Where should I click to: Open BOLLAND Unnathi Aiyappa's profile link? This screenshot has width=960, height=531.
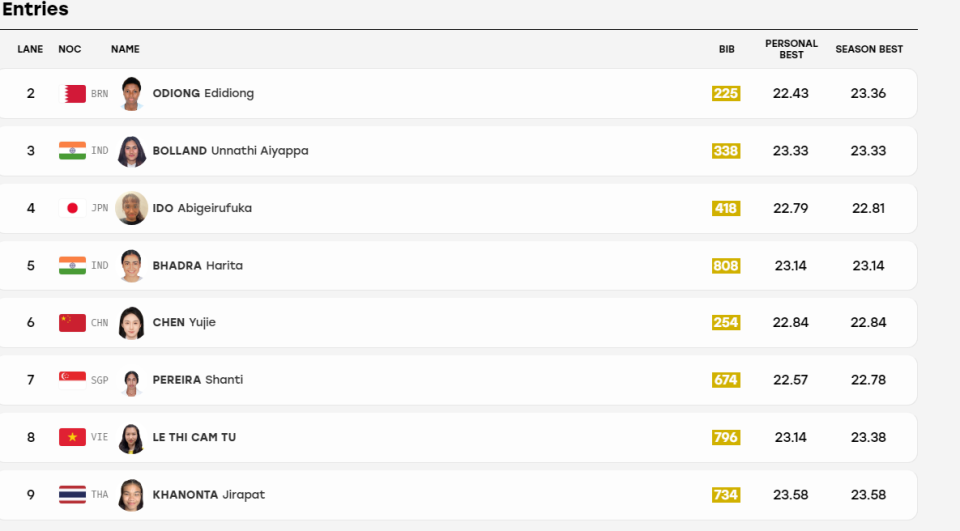(x=230, y=151)
